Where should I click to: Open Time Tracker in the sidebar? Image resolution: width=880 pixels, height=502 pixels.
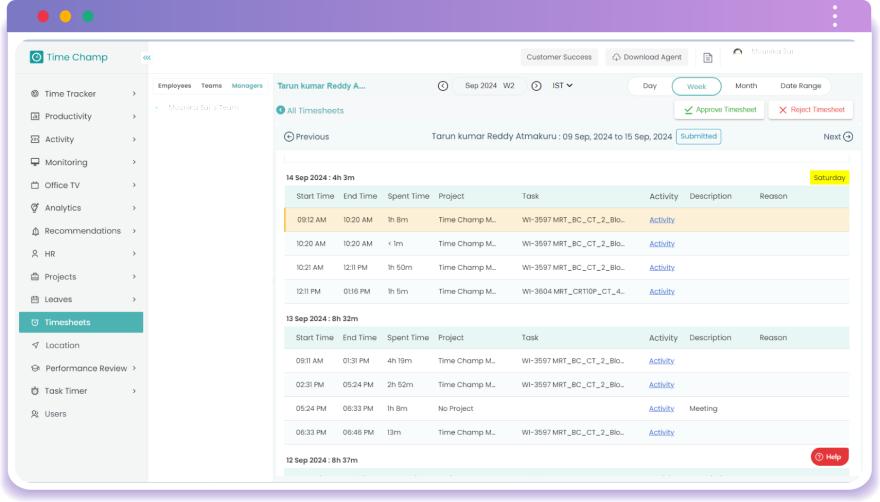[70, 94]
